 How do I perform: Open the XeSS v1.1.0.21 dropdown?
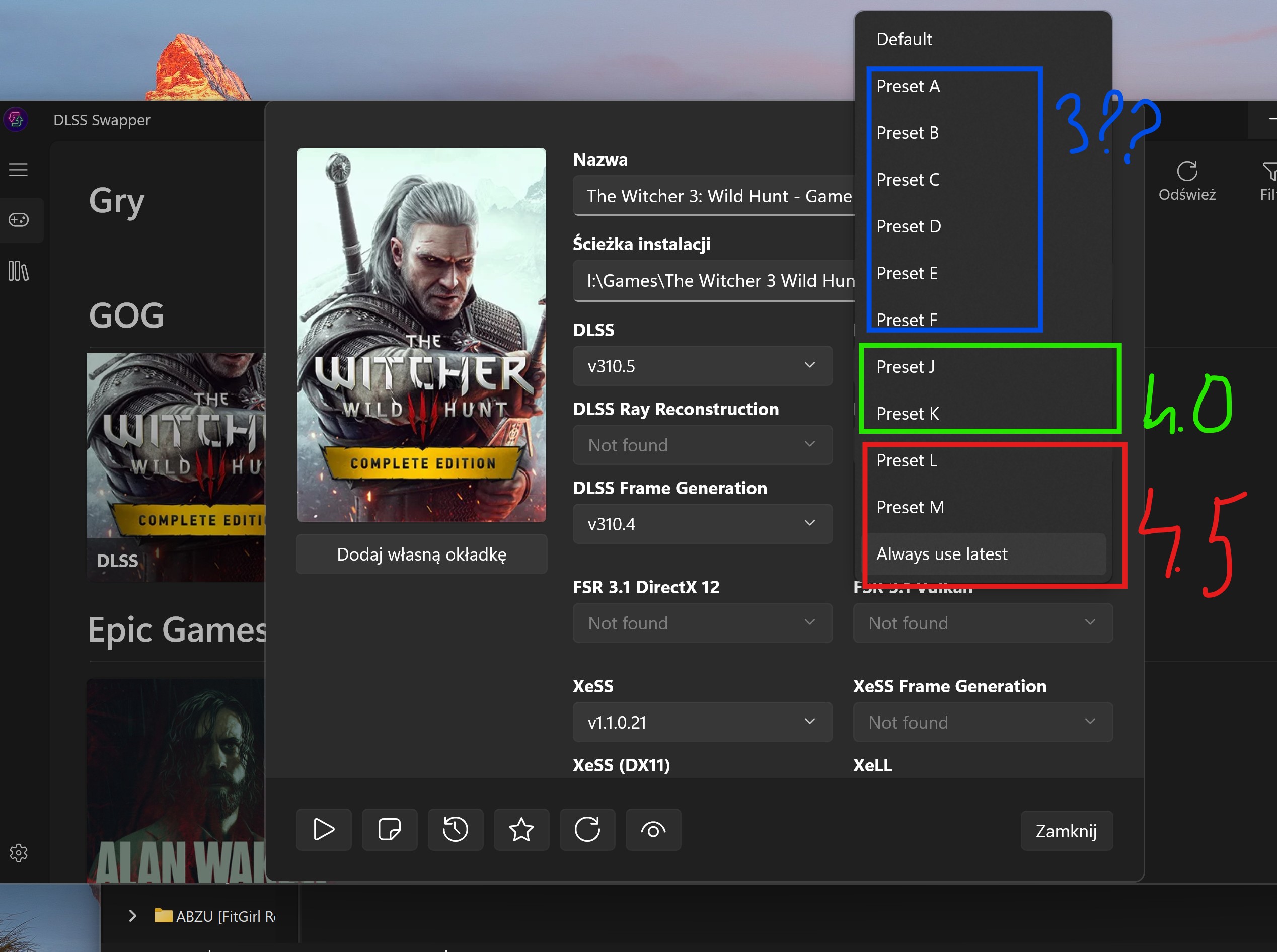tap(702, 722)
